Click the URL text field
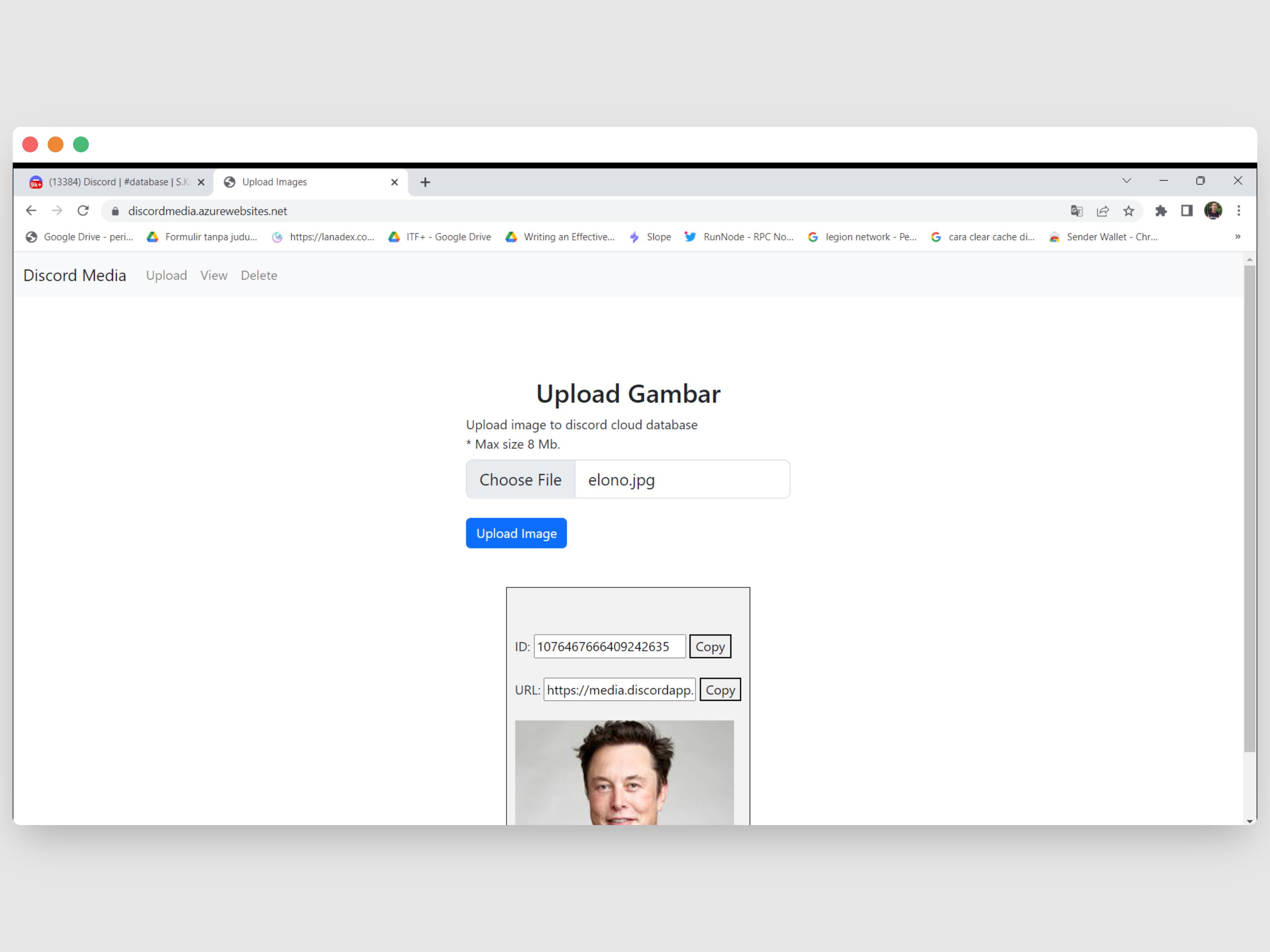This screenshot has height=952, width=1270. coord(619,690)
